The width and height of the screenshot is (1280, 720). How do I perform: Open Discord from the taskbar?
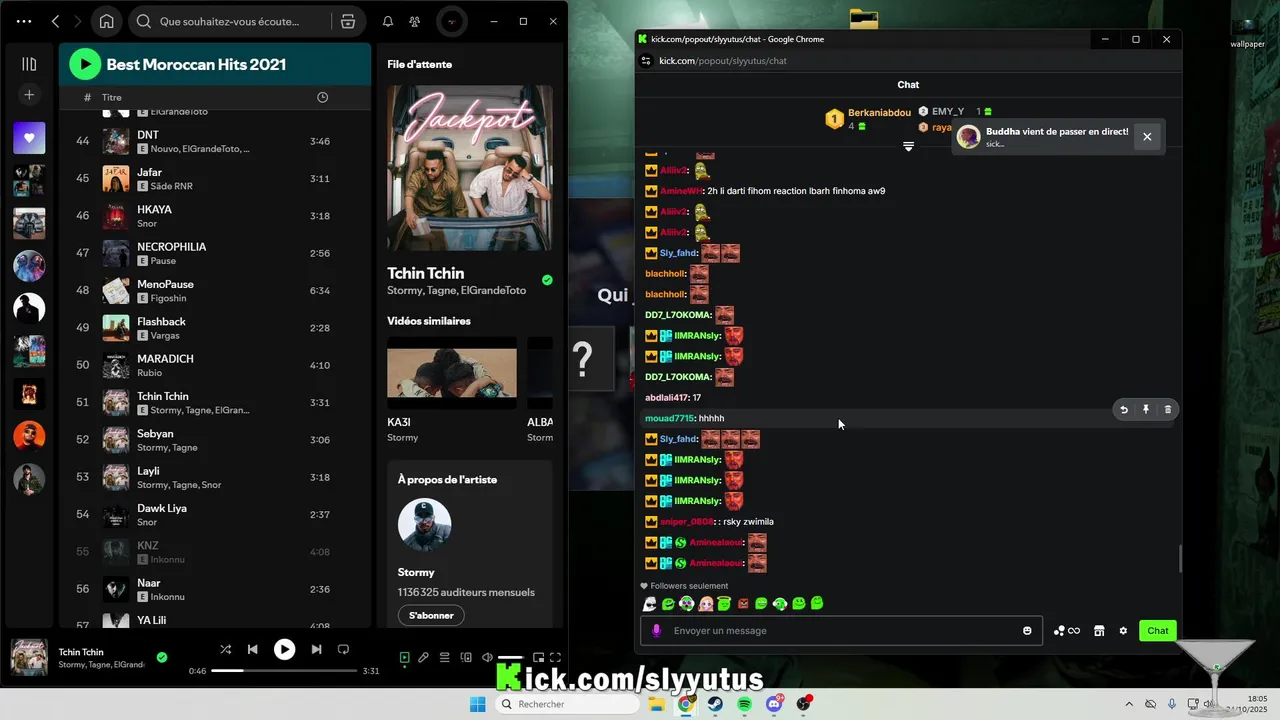(774, 704)
